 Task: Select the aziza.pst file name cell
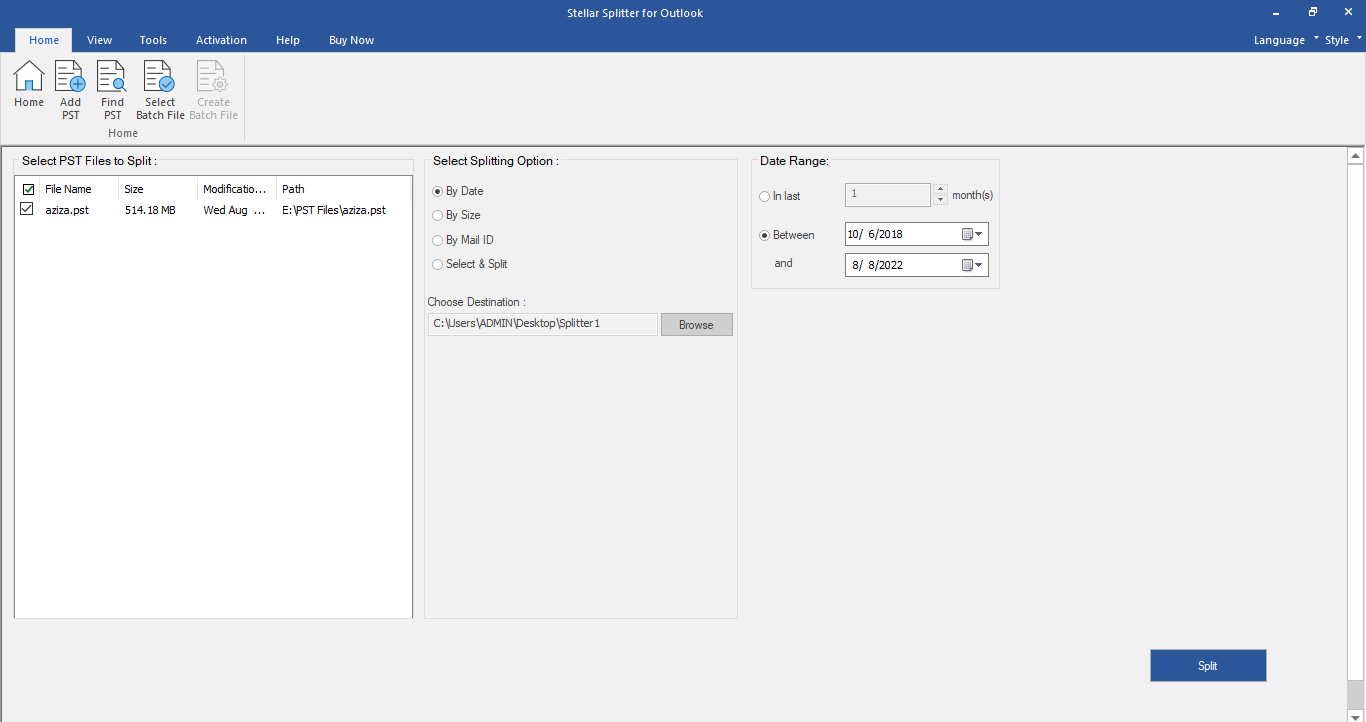click(67, 210)
